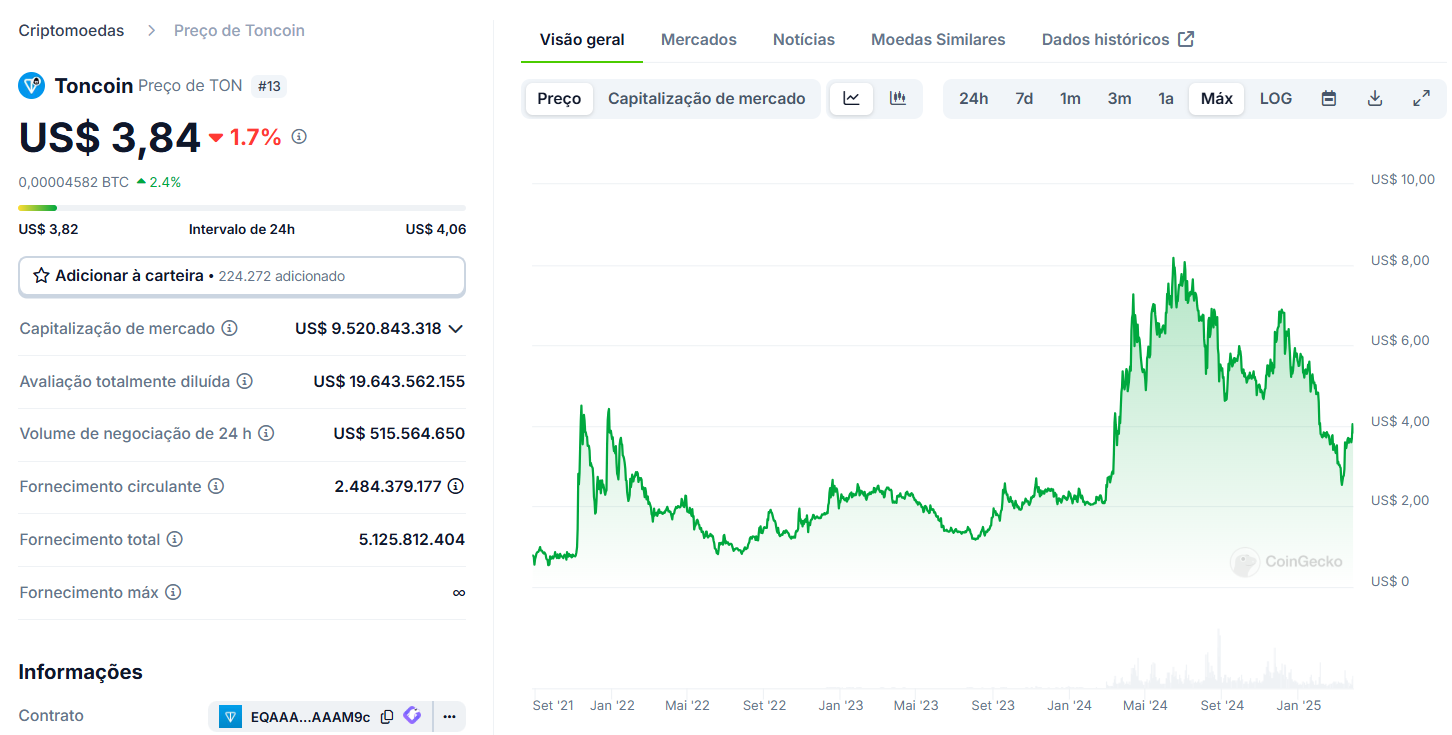Image resolution: width=1452 pixels, height=735 pixels.
Task: Click info icon next to 2.484.379.177
Action: (456, 486)
